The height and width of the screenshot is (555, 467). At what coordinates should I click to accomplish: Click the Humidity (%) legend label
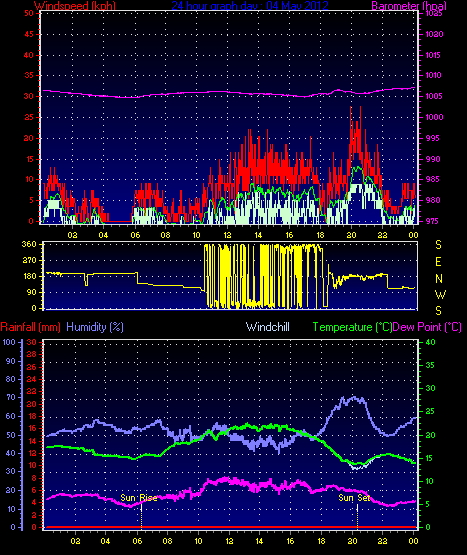(95, 327)
